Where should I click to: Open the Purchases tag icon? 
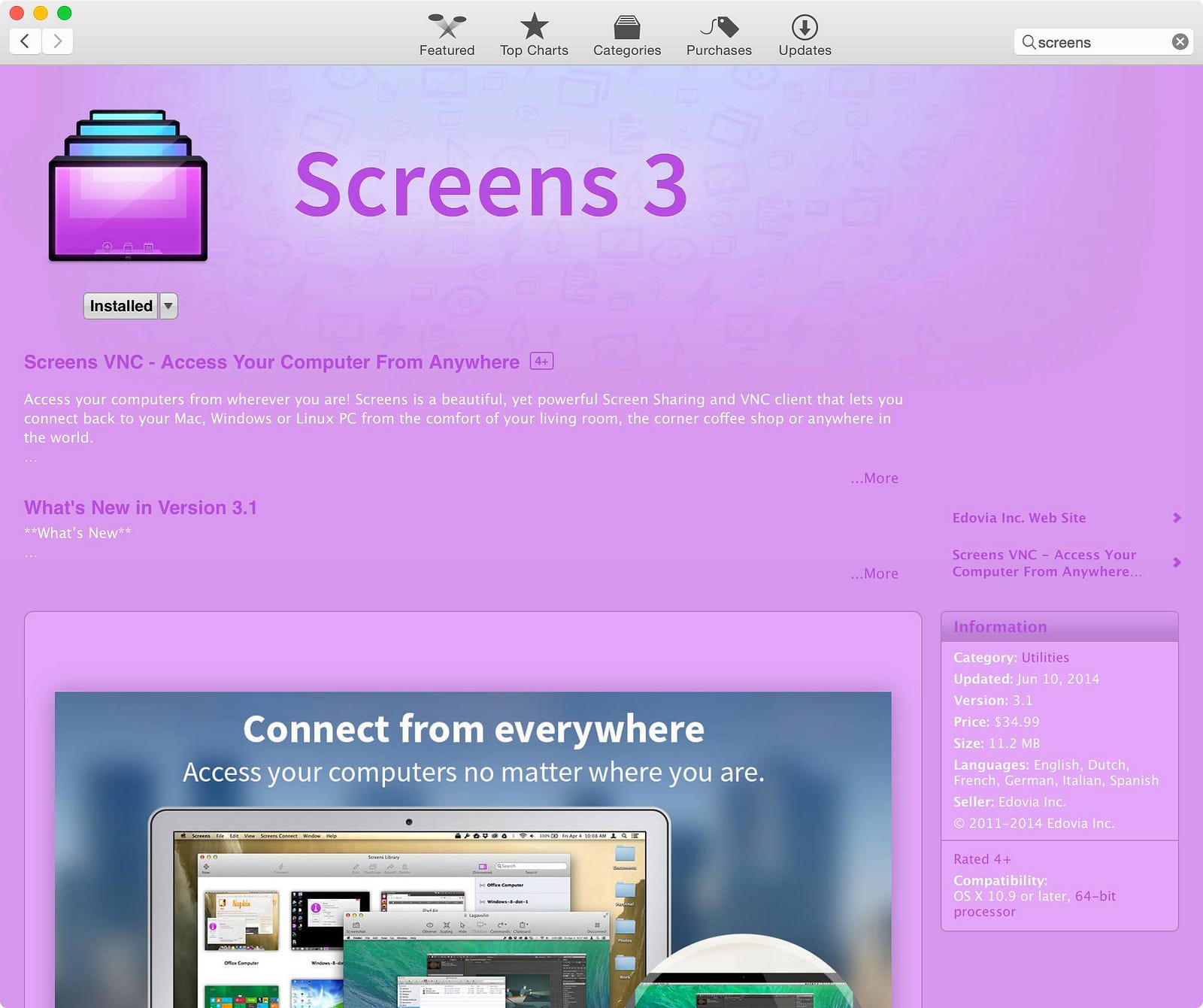click(720, 27)
